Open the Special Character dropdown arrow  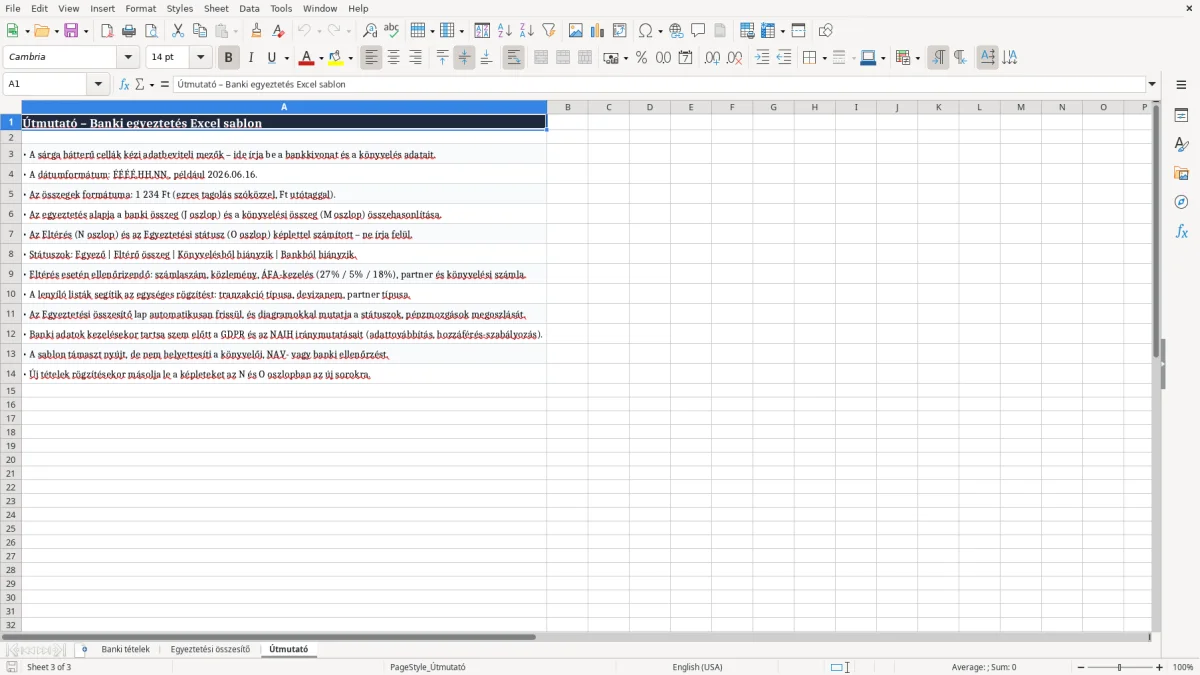660,31
